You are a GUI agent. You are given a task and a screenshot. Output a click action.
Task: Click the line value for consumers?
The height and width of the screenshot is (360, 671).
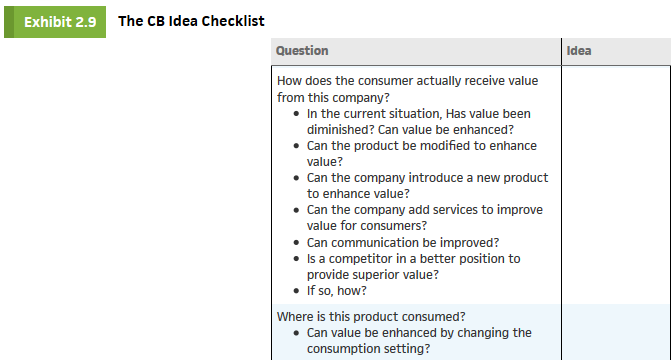tap(367, 226)
